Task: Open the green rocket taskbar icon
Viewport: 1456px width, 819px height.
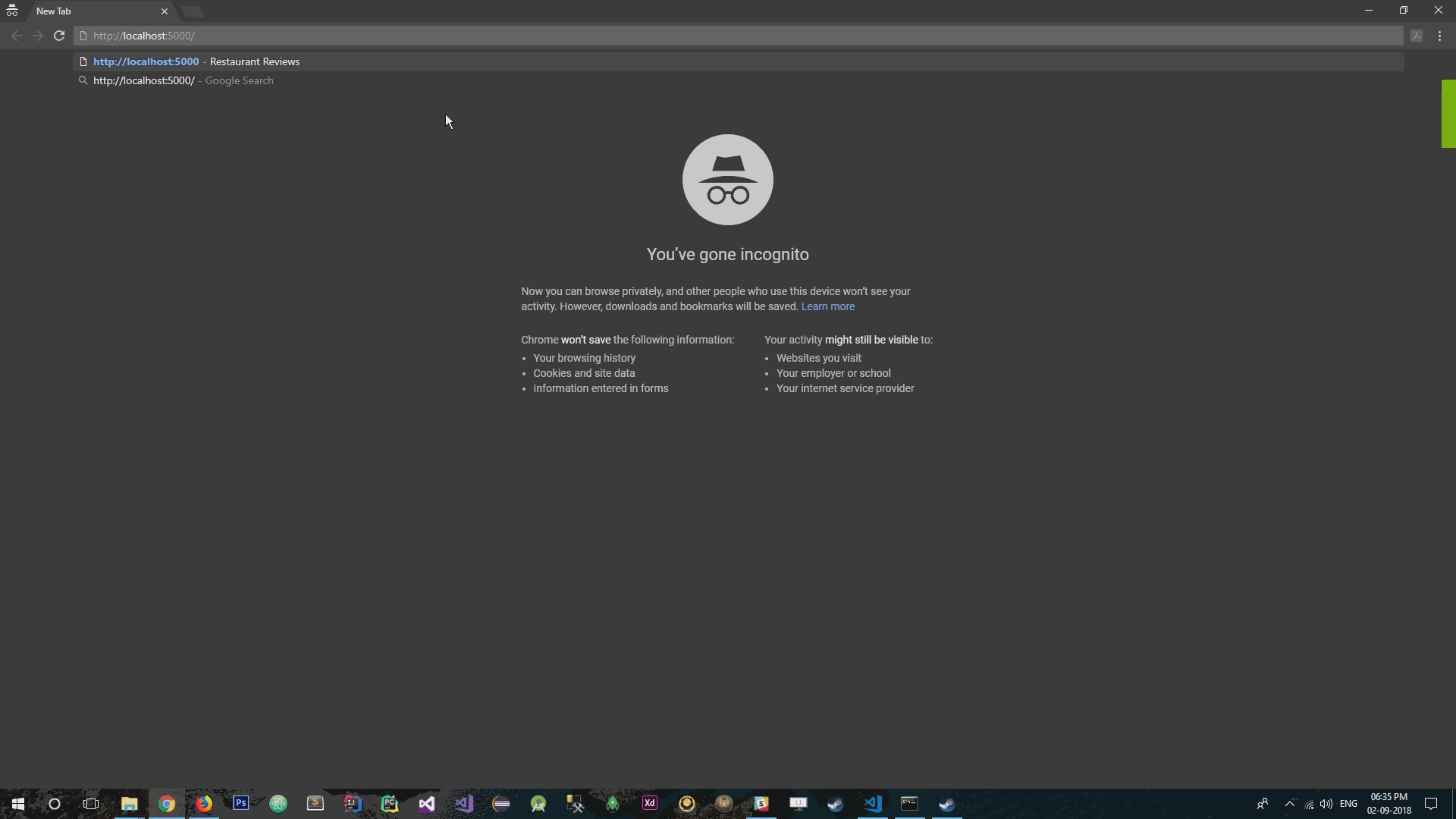Action: (x=613, y=804)
